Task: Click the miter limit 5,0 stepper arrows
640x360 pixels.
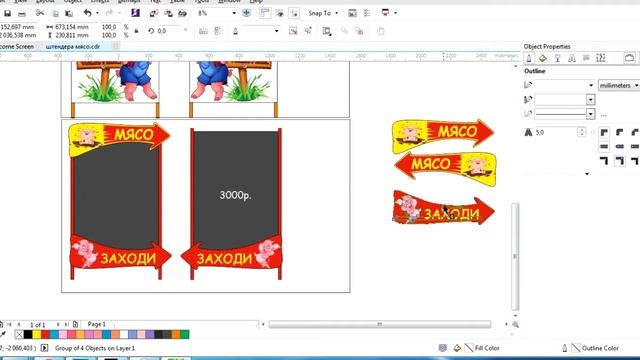Action: [582, 132]
